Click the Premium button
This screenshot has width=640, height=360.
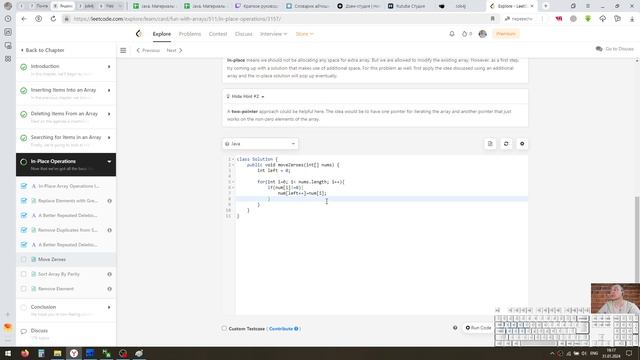pyautogui.click(x=506, y=34)
